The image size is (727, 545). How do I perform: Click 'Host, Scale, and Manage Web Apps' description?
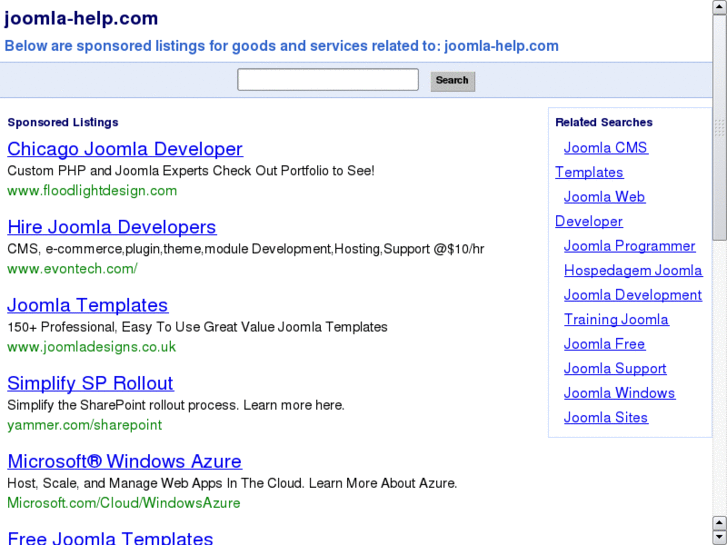(232, 483)
